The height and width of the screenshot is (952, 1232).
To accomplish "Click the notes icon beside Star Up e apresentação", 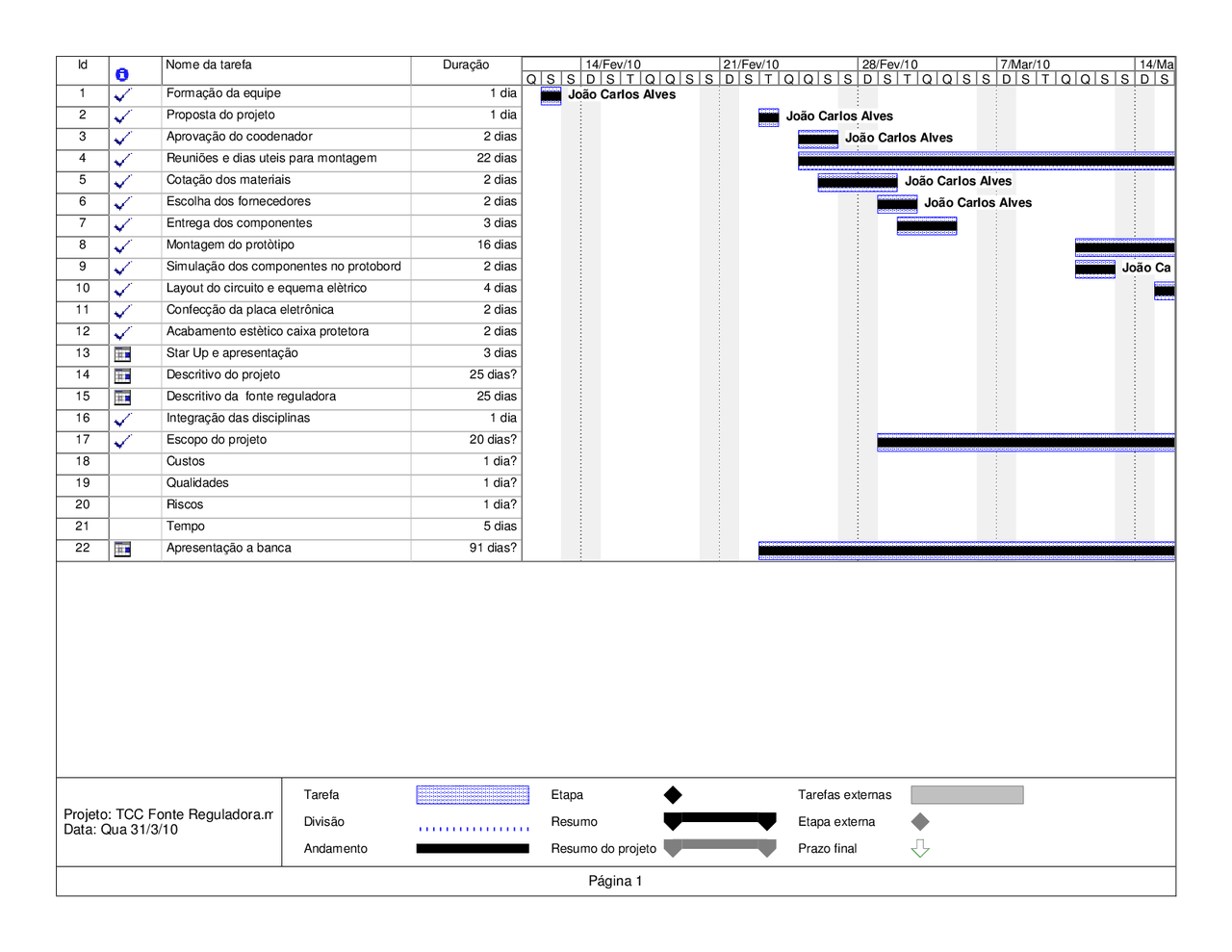I will (x=123, y=353).
